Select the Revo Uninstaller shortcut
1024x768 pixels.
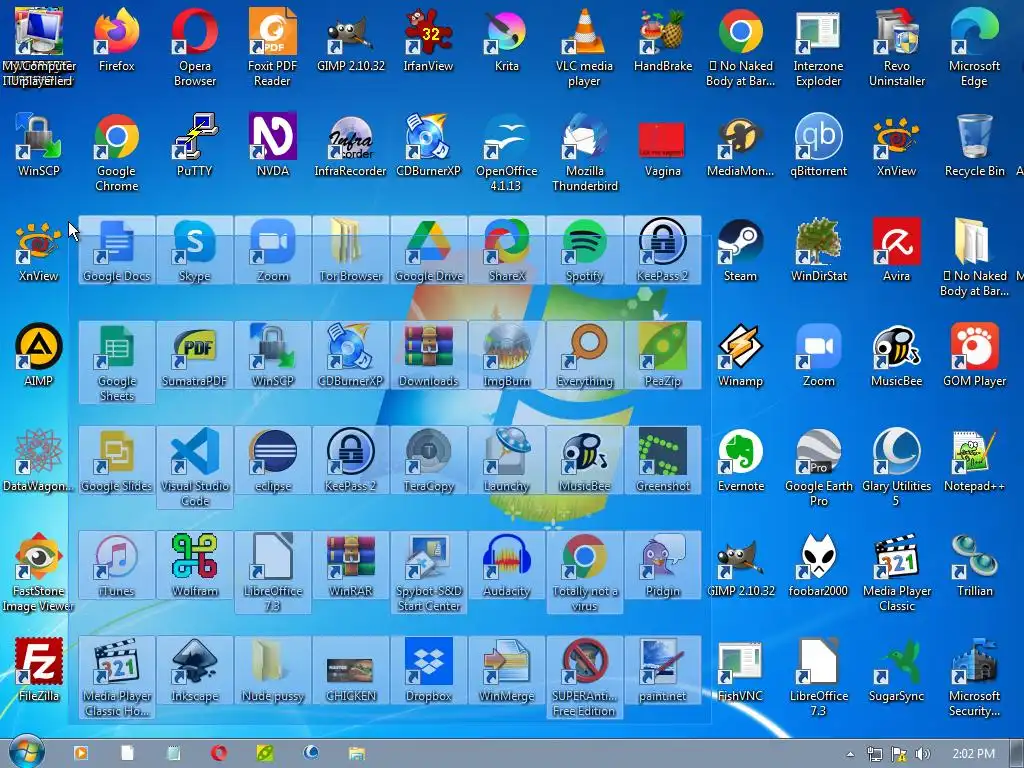(897, 47)
